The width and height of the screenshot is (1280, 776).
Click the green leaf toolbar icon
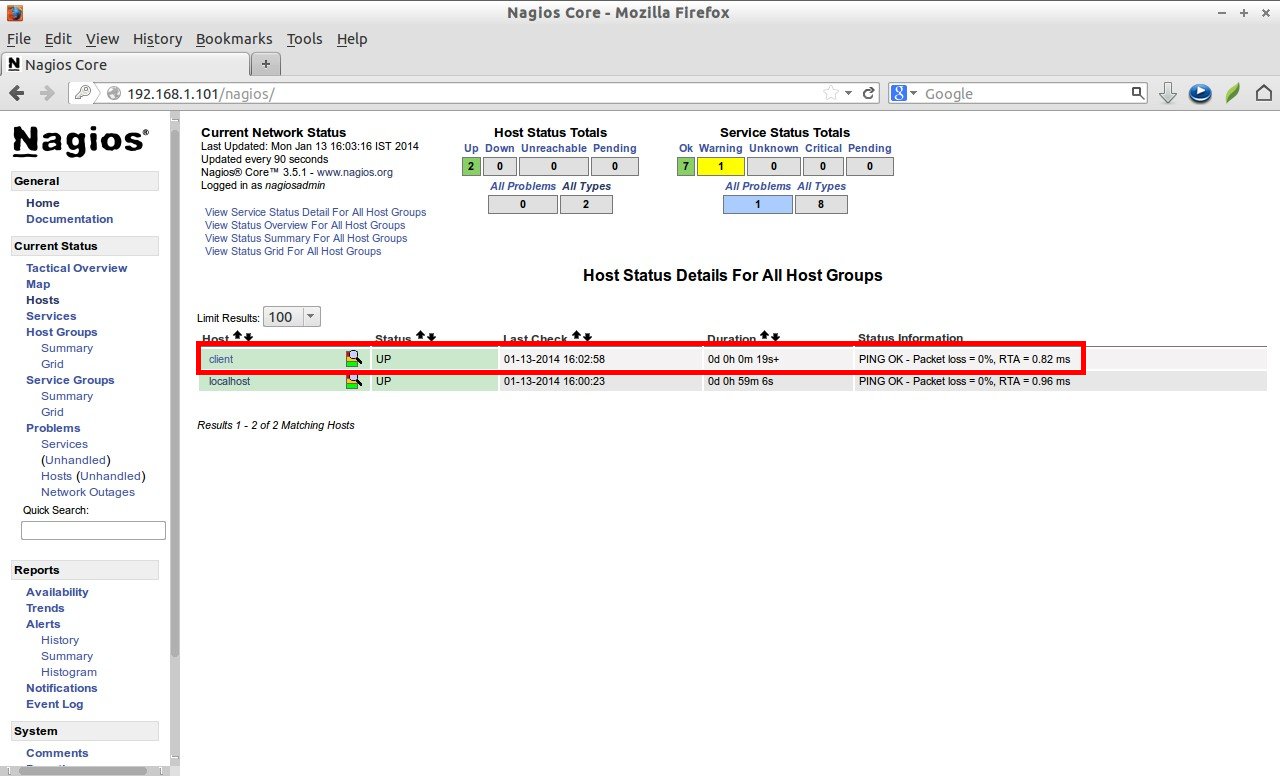point(1233,93)
